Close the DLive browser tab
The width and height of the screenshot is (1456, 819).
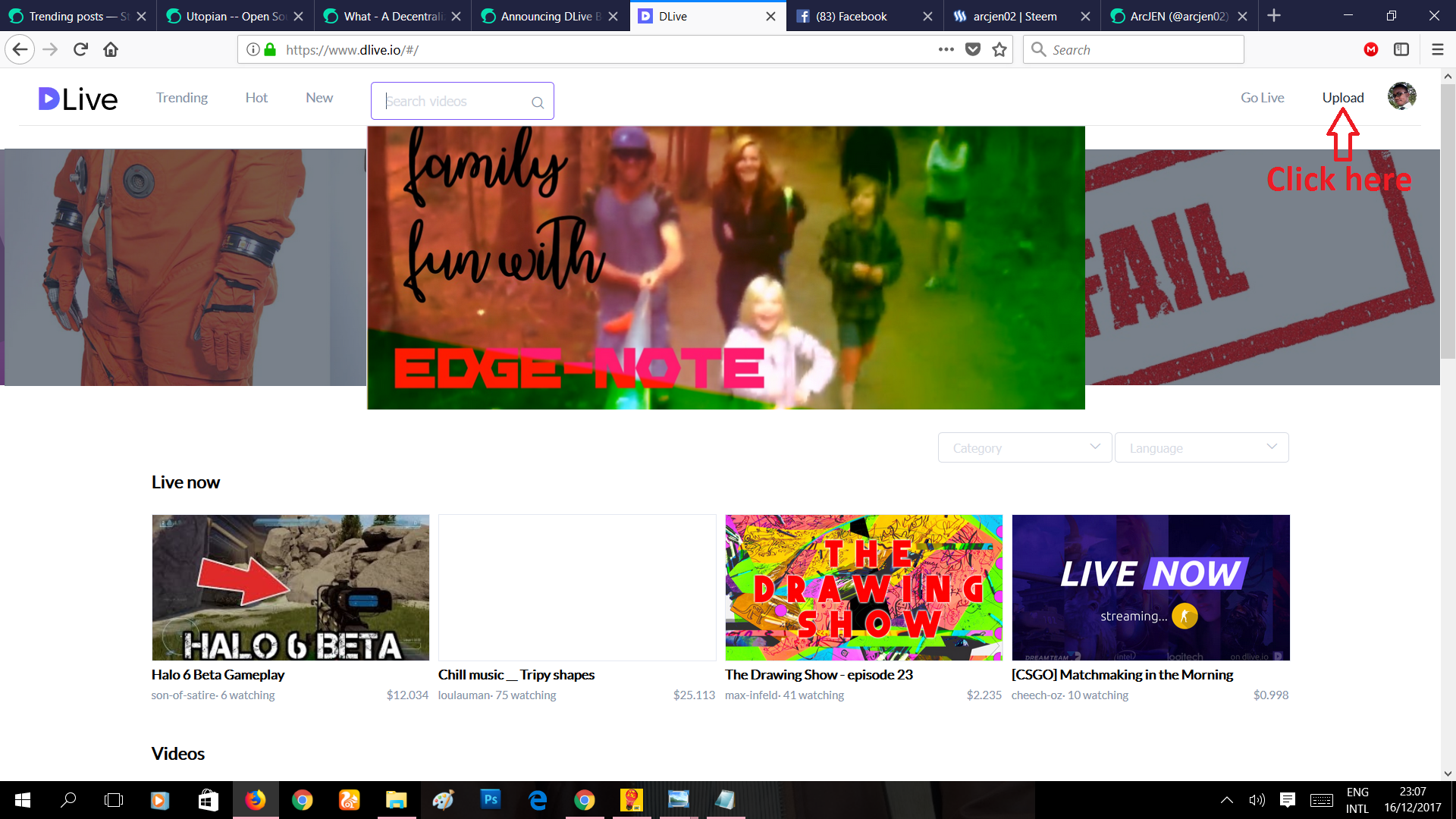click(770, 16)
